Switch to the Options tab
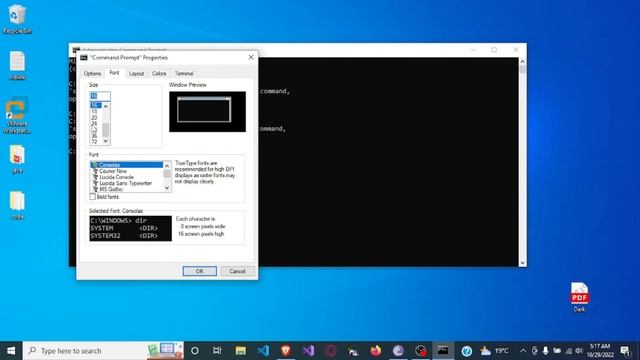Image resolution: width=640 pixels, height=360 pixels. (92, 73)
